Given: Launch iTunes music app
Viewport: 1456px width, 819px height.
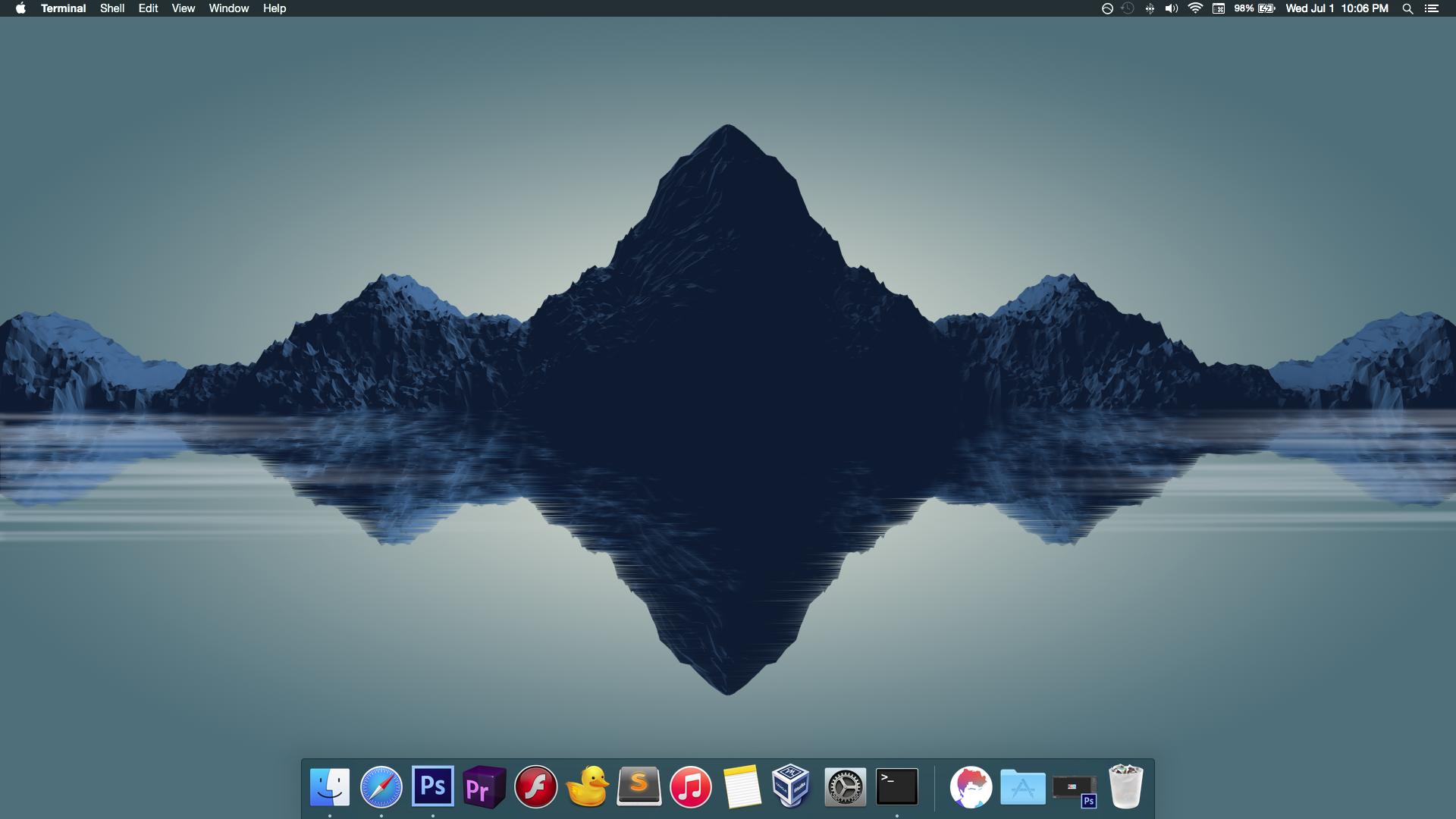Looking at the screenshot, I should tap(690, 787).
